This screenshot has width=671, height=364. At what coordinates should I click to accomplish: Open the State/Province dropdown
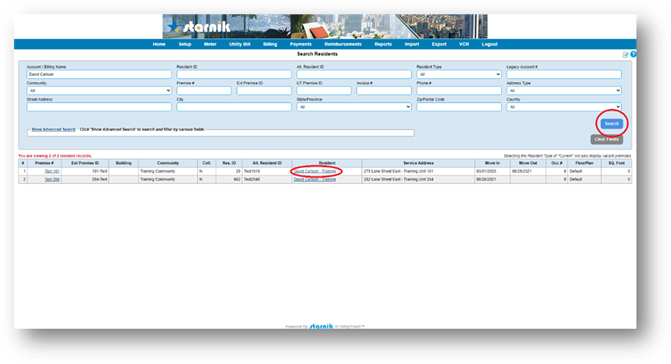[x=354, y=107]
